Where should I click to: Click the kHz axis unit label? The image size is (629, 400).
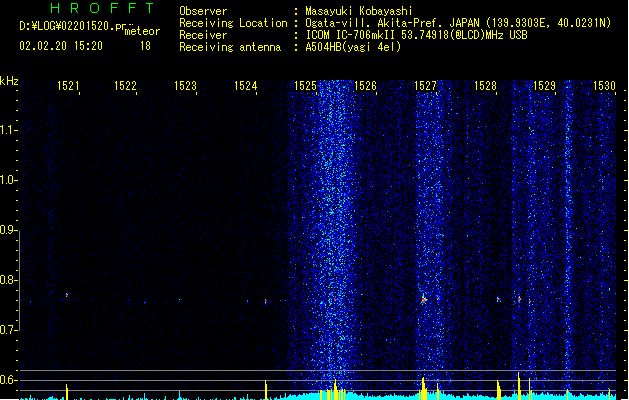(x=9, y=81)
